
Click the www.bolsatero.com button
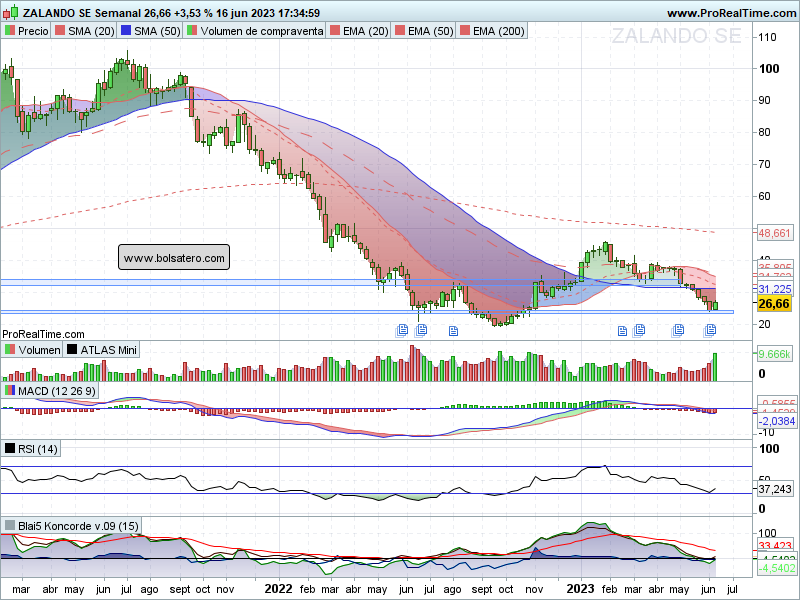point(174,258)
